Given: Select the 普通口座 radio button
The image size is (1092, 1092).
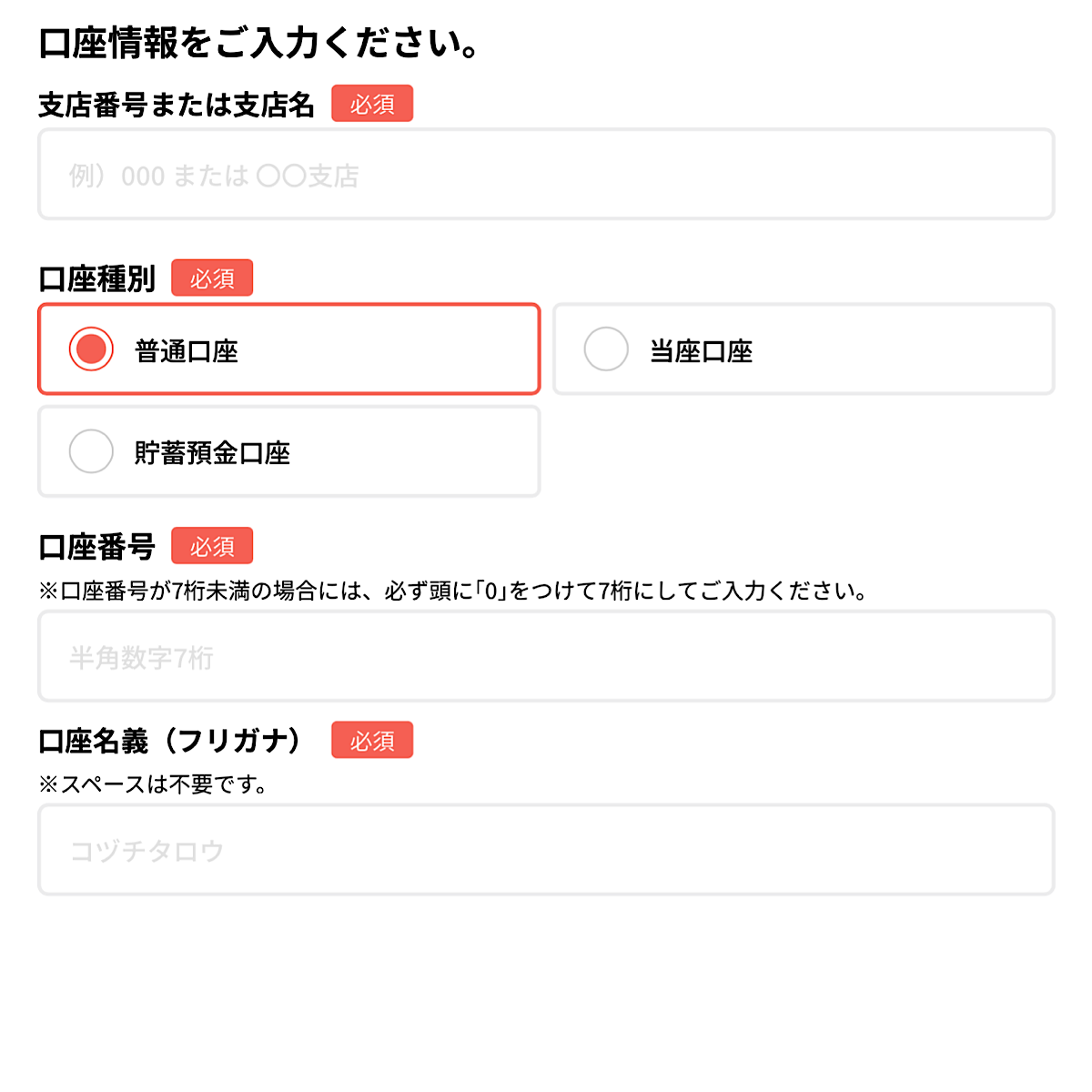Looking at the screenshot, I should coord(91,349).
